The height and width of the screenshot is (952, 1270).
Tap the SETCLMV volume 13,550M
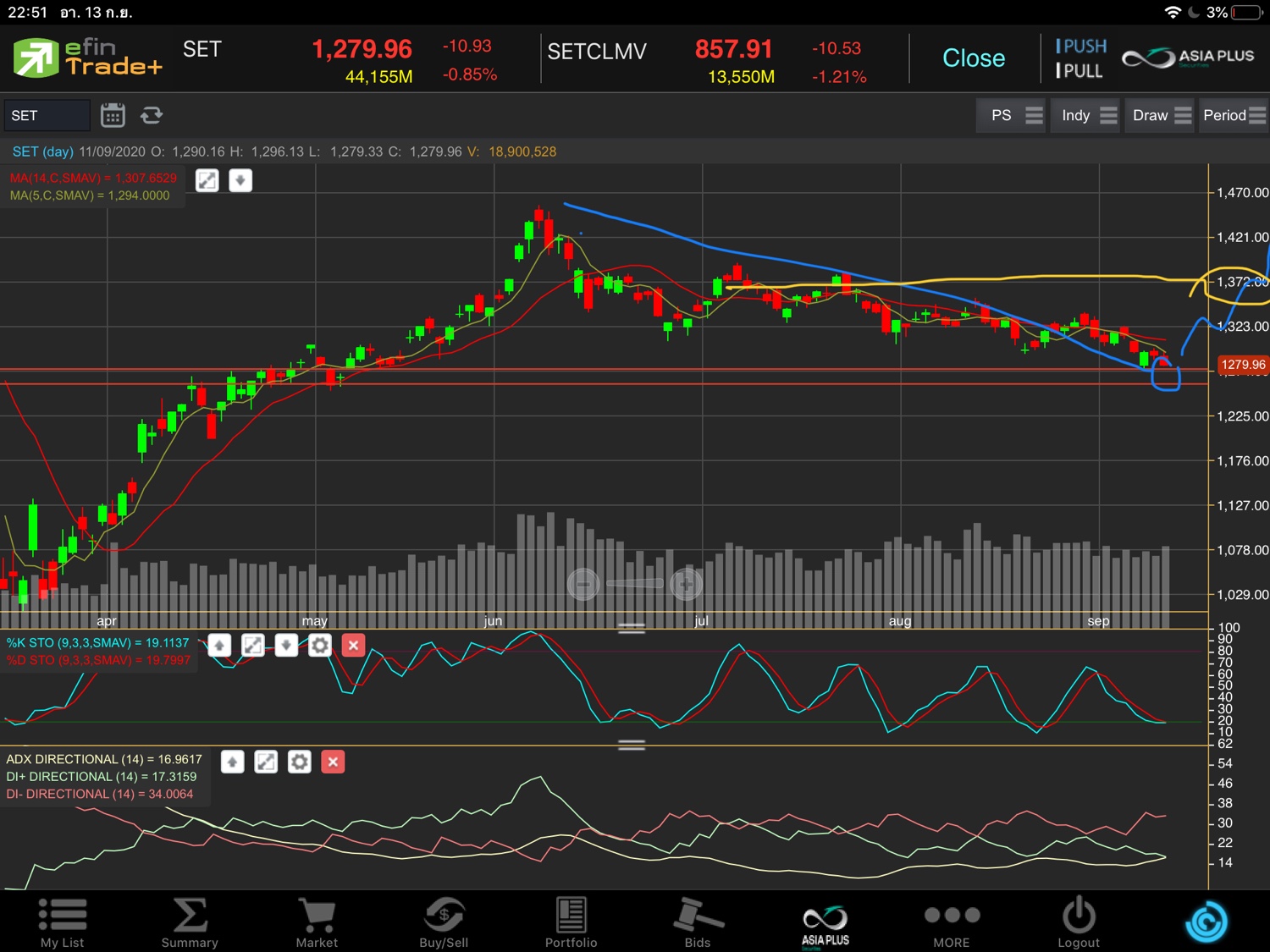click(x=741, y=77)
